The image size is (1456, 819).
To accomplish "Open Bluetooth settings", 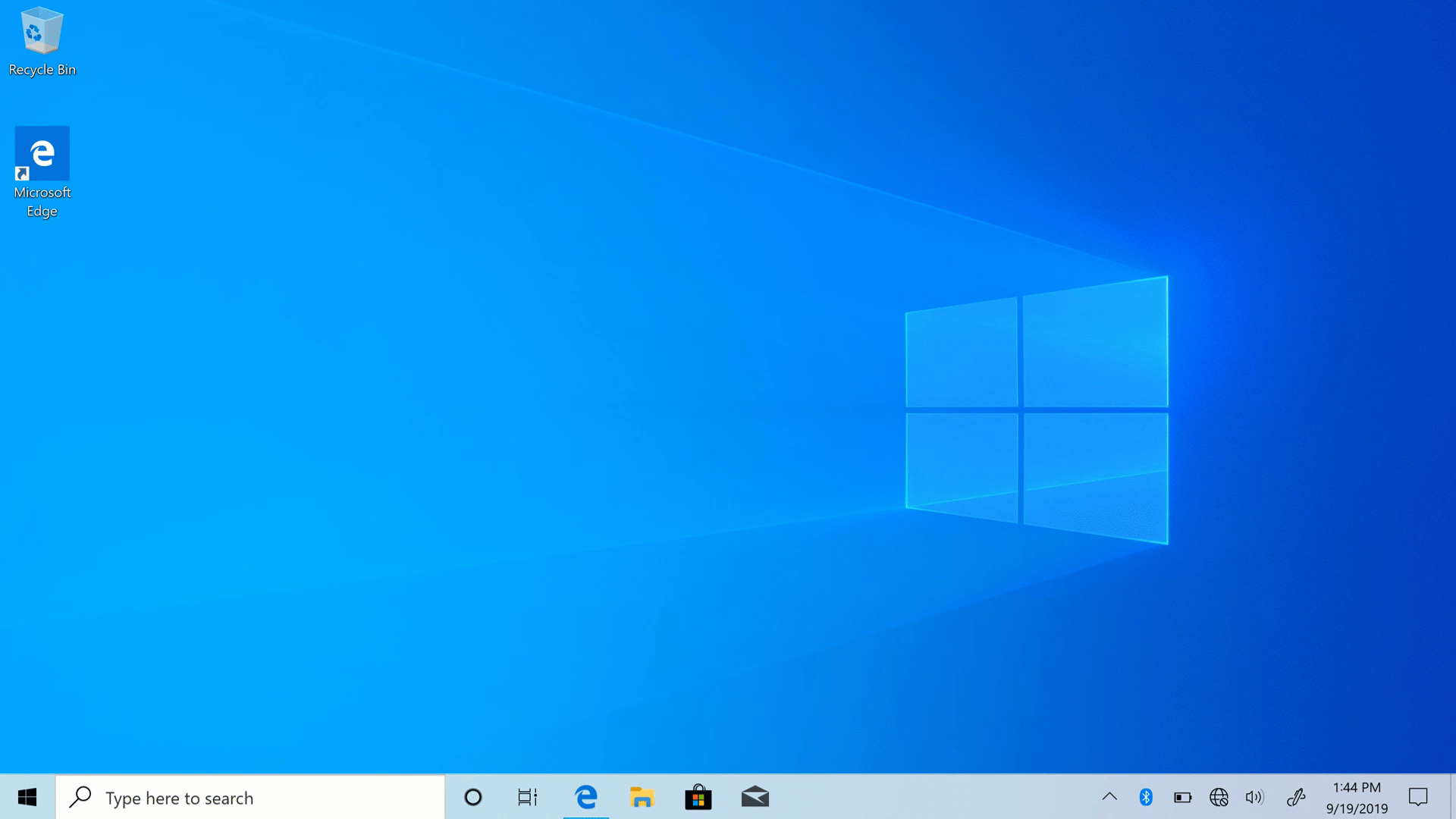I will (x=1144, y=797).
